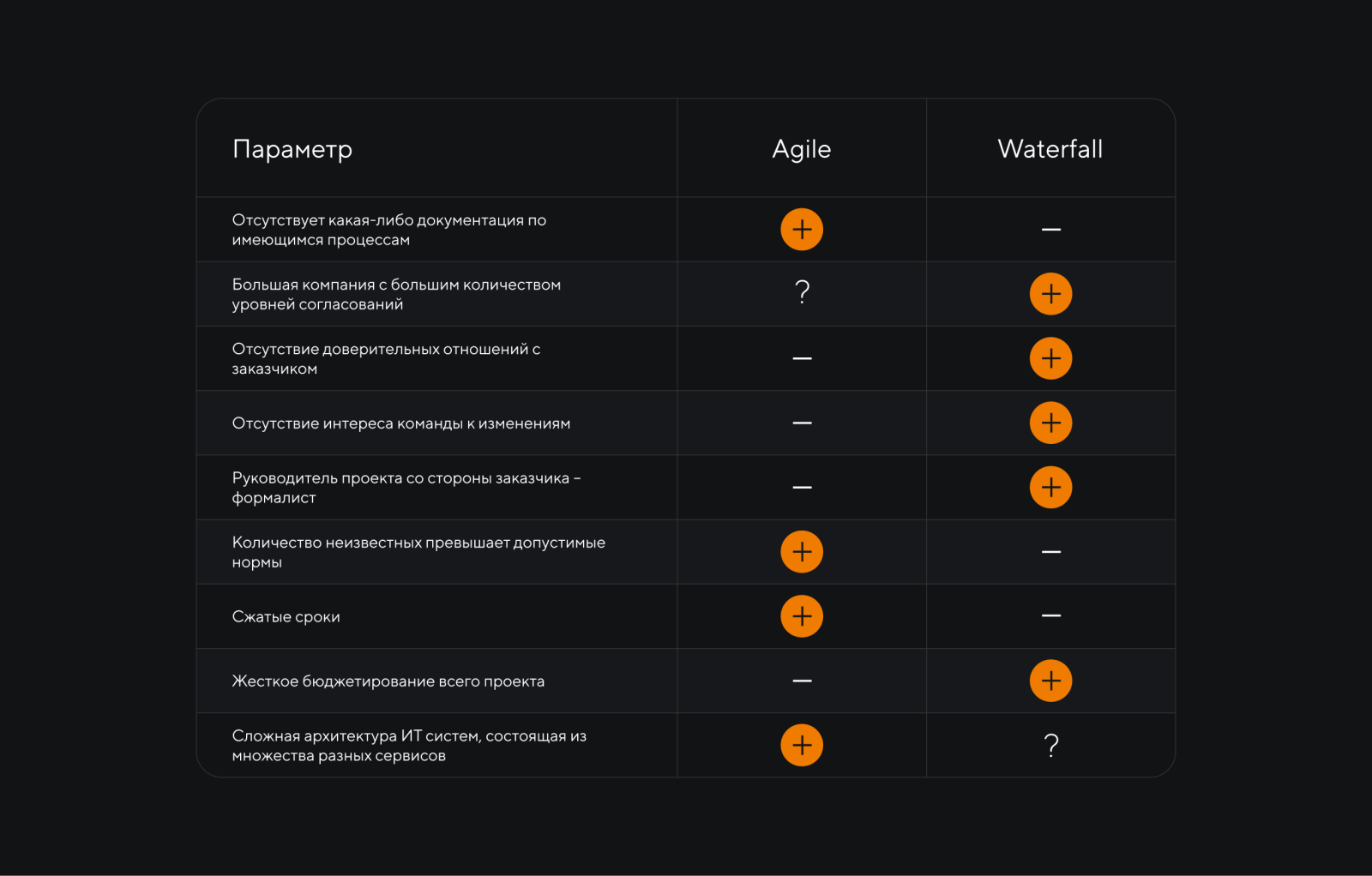Select the Waterfall column header
1372x876 pixels.
point(1050,149)
